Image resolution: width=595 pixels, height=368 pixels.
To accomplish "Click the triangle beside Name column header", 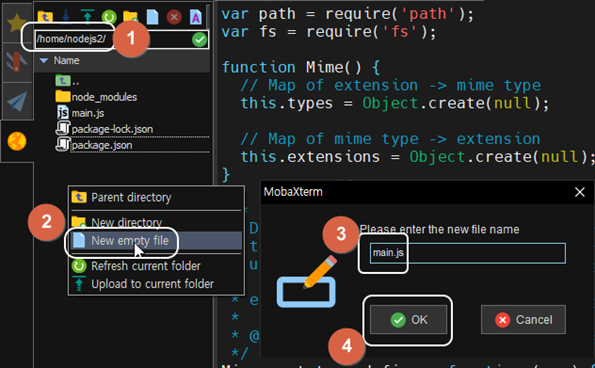I will tap(44, 60).
